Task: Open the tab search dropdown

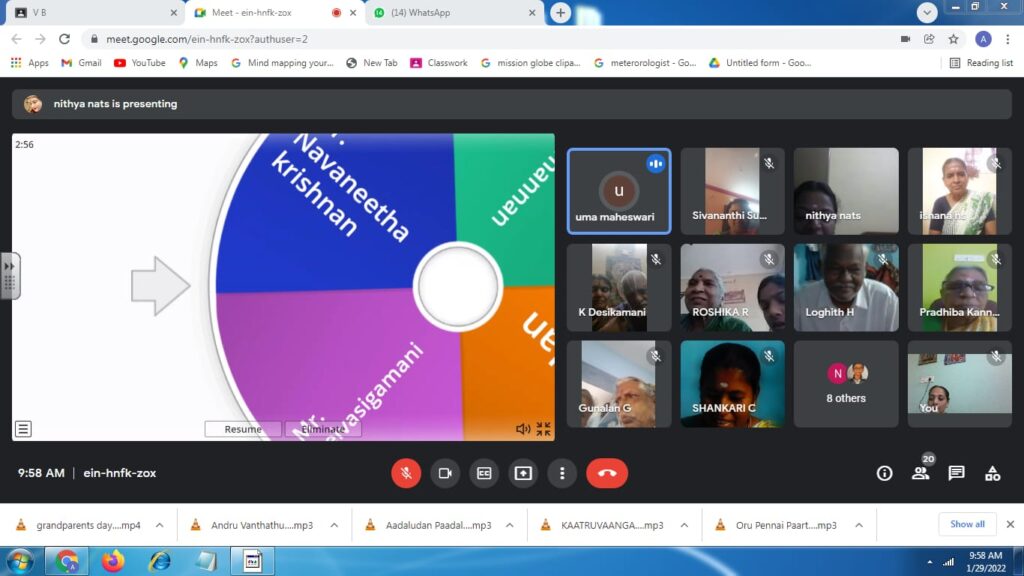Action: coord(927,12)
